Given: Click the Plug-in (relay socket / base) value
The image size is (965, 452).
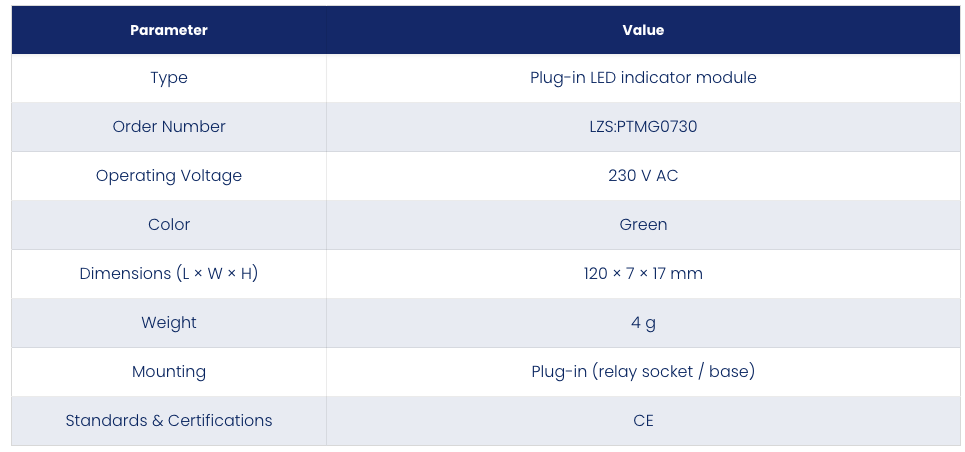Looking at the screenshot, I should coord(643,372).
